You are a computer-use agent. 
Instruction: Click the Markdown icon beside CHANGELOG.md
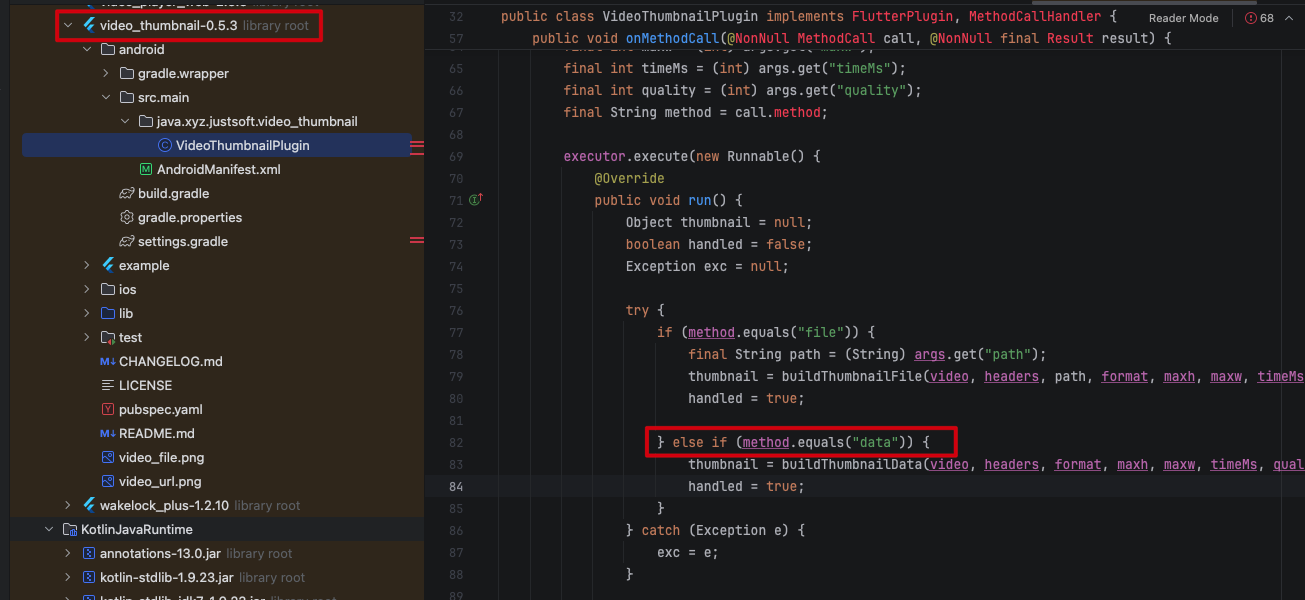[x=108, y=361]
